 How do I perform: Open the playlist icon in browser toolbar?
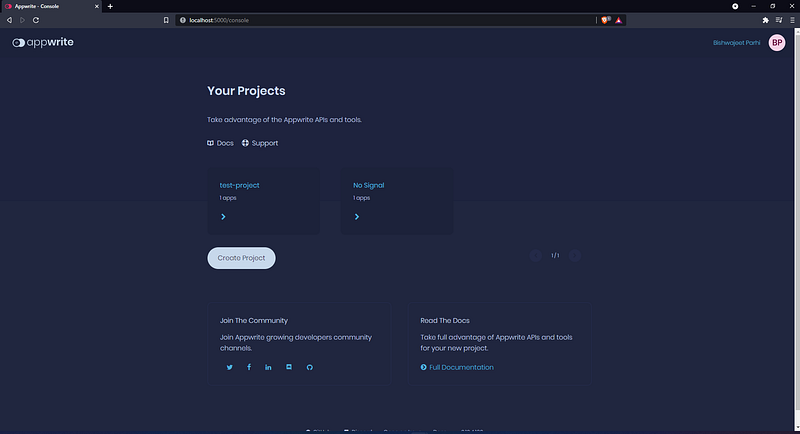pos(779,20)
